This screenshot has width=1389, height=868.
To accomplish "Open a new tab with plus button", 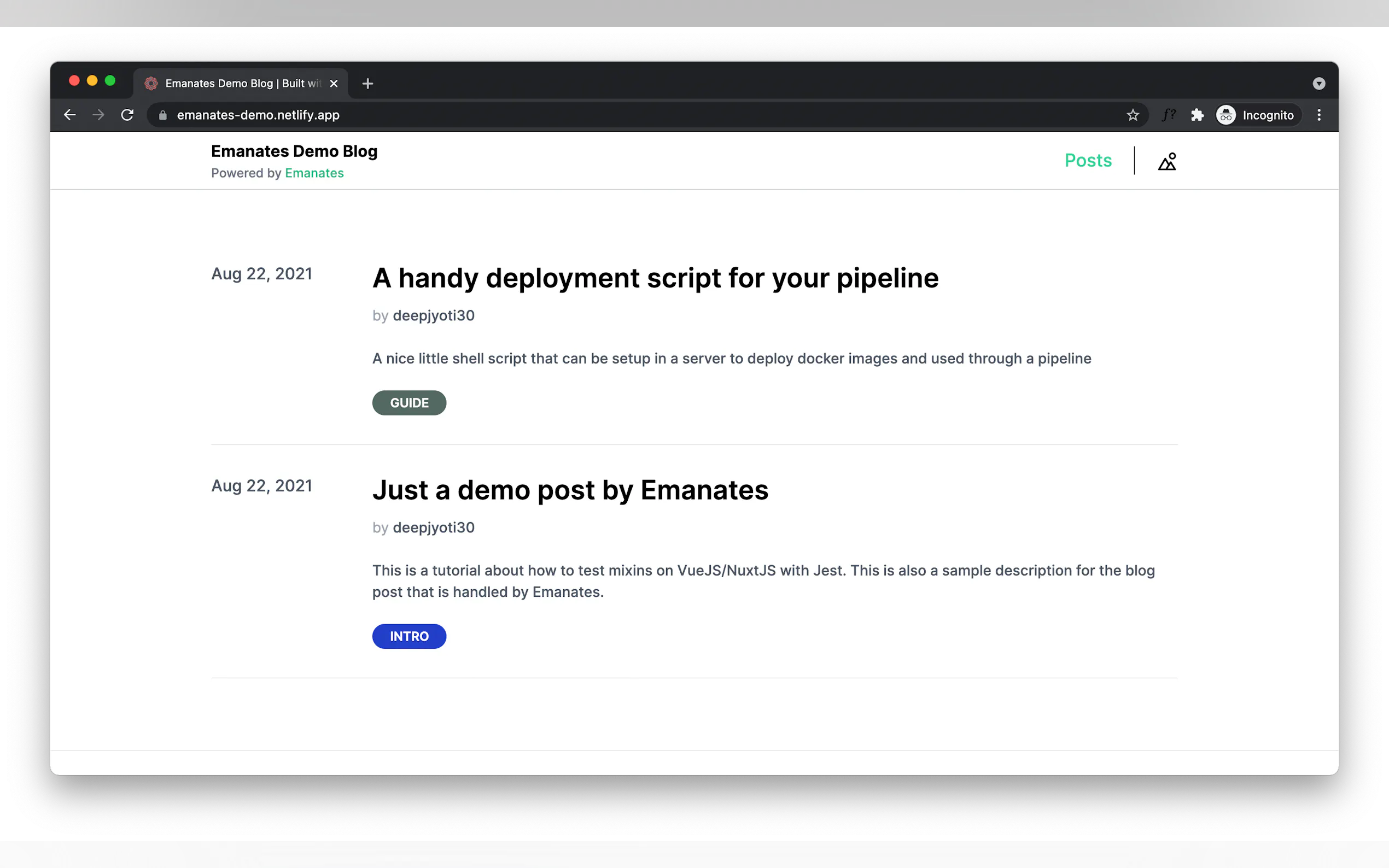I will pyautogui.click(x=367, y=84).
